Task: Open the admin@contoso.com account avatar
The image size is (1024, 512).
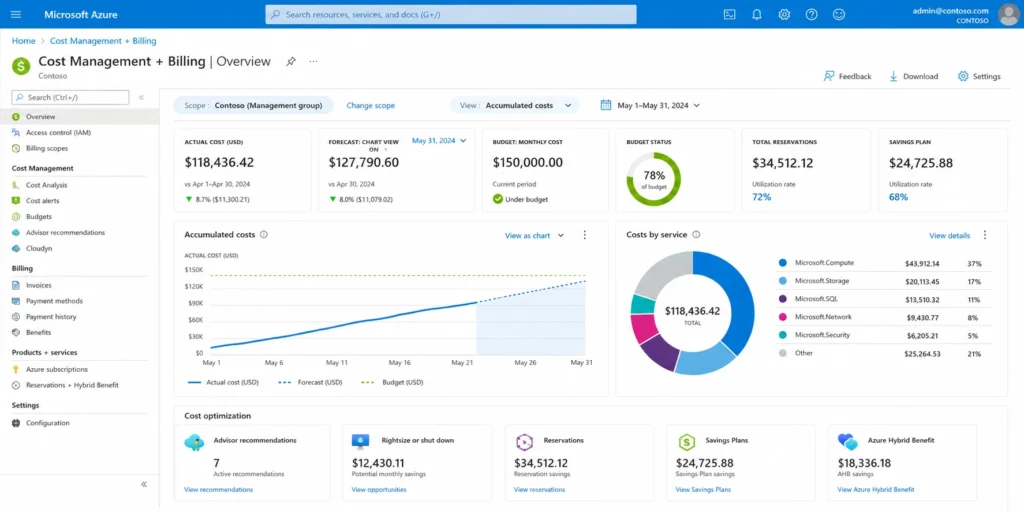Action: coord(1008,14)
